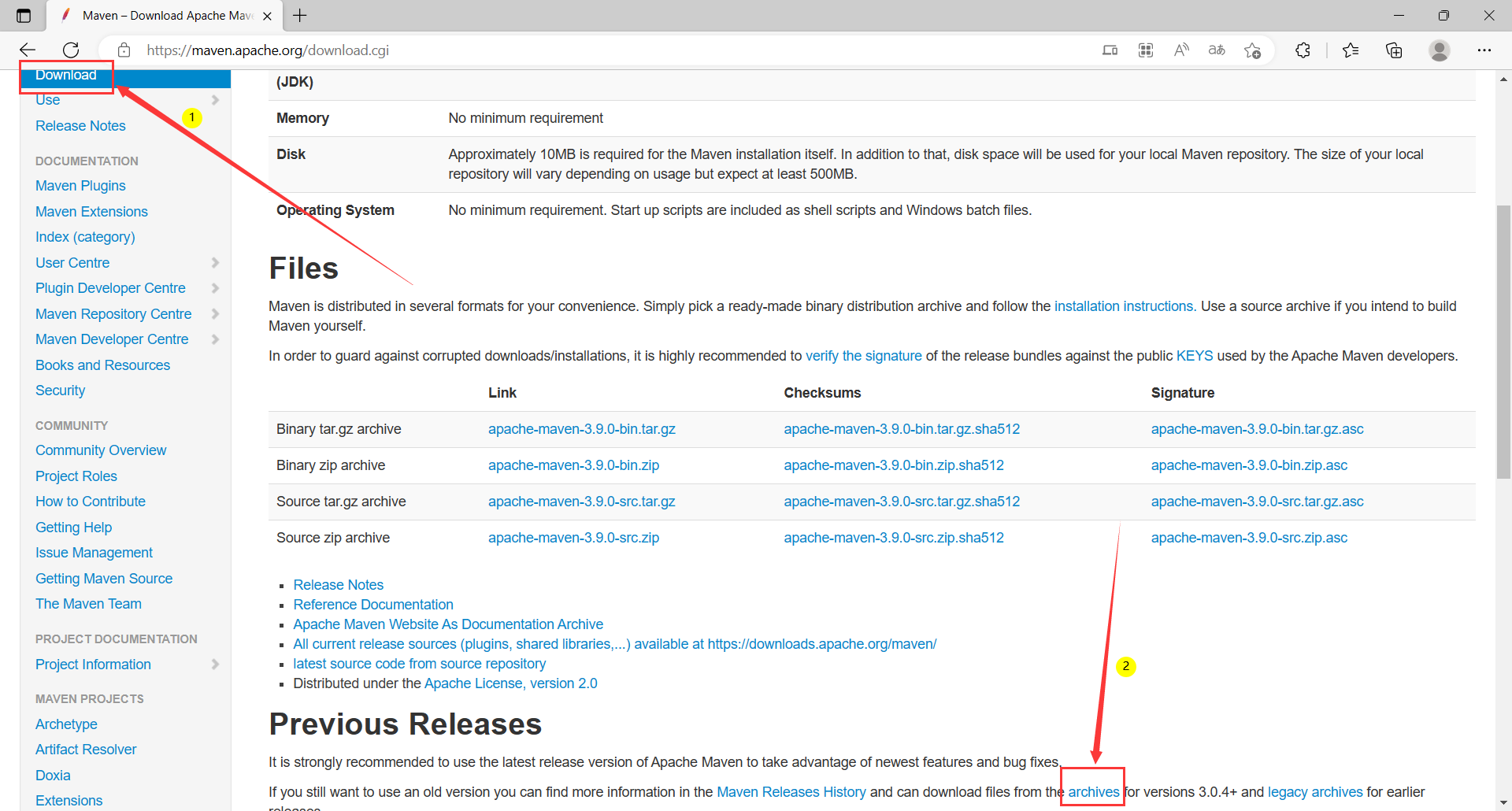
Task: Open Maven Plugins sidebar link
Action: (x=80, y=186)
